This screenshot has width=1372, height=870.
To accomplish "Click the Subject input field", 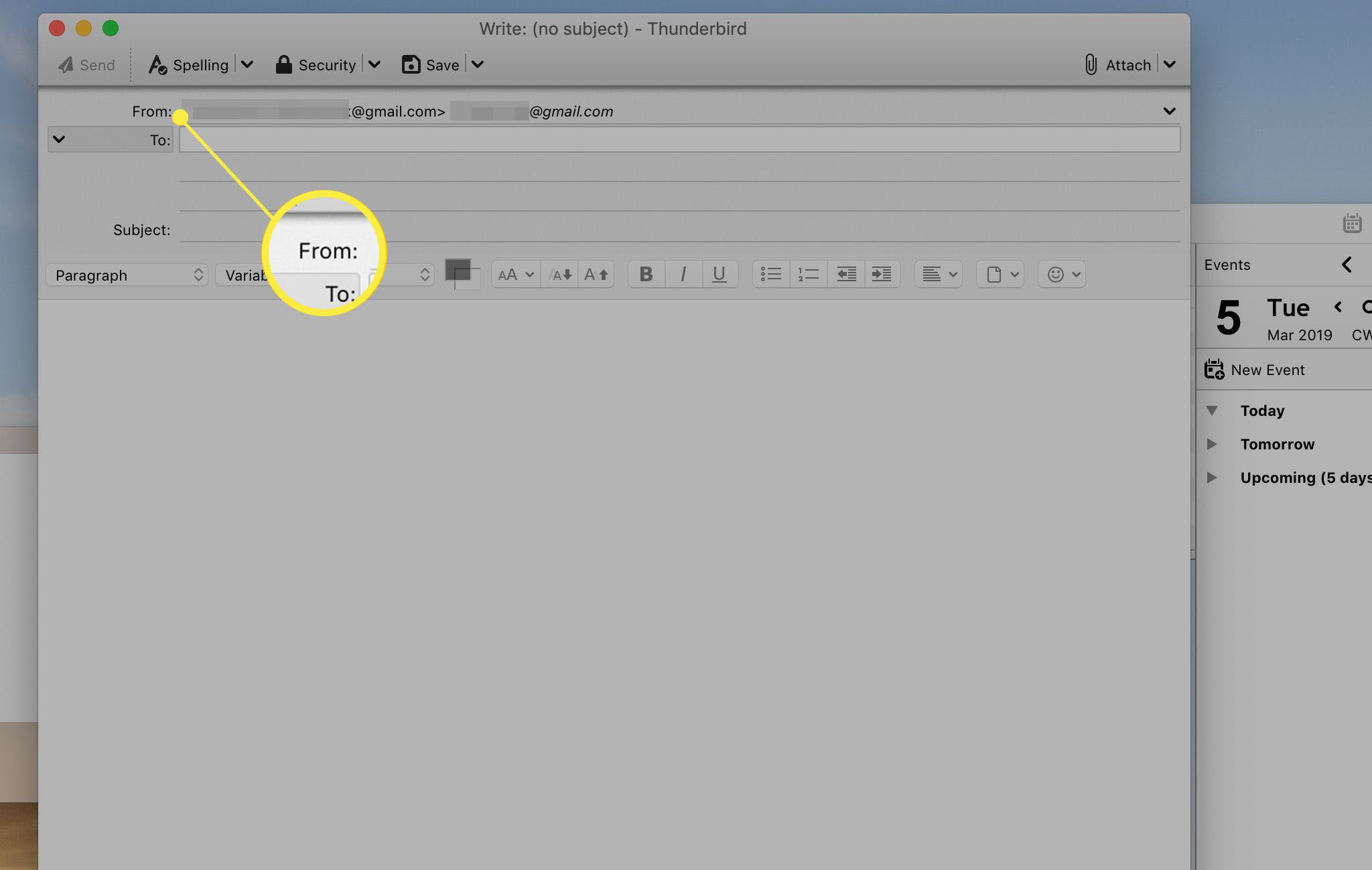I will coord(680,230).
